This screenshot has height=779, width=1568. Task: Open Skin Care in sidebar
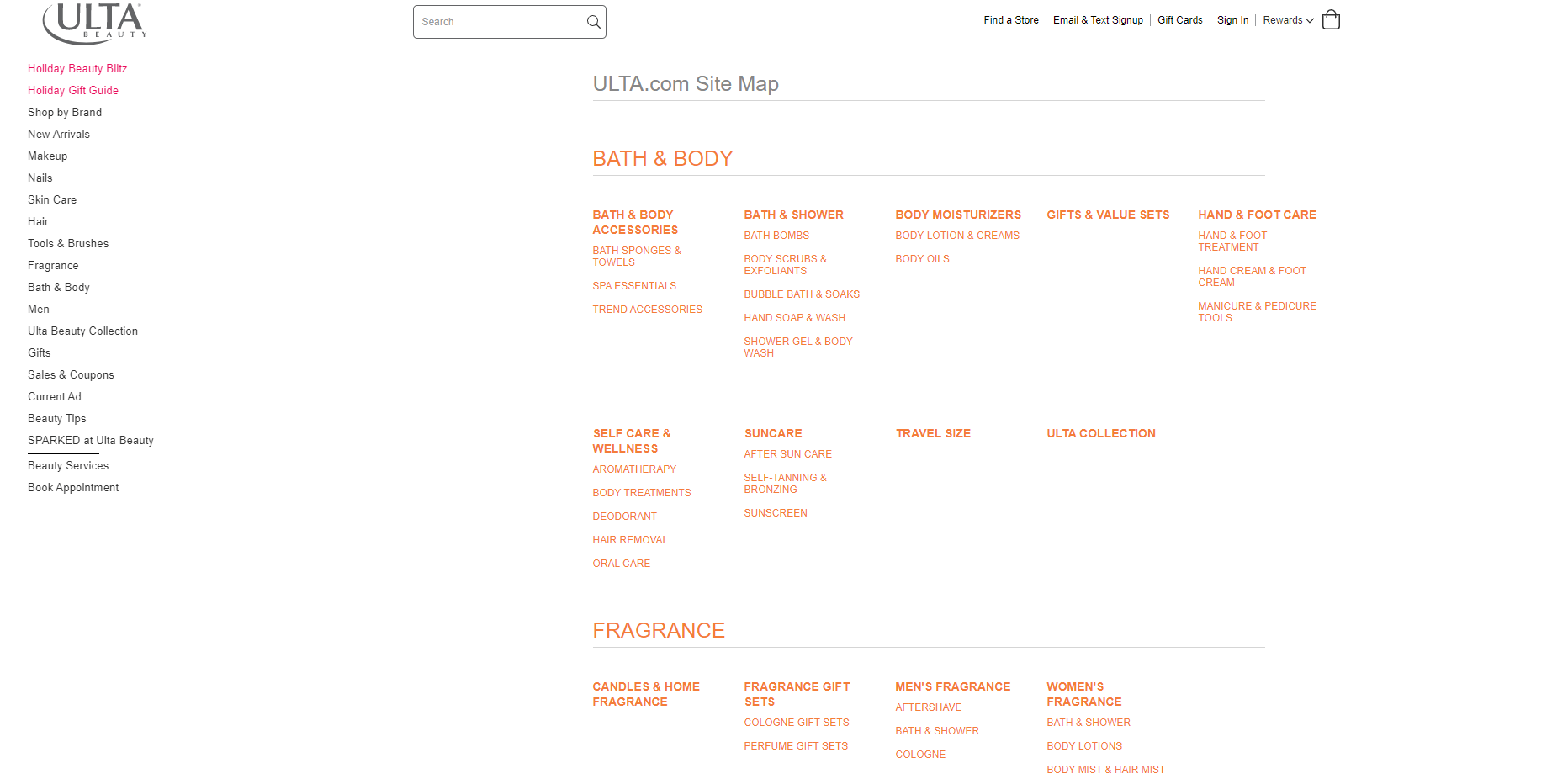pos(52,199)
